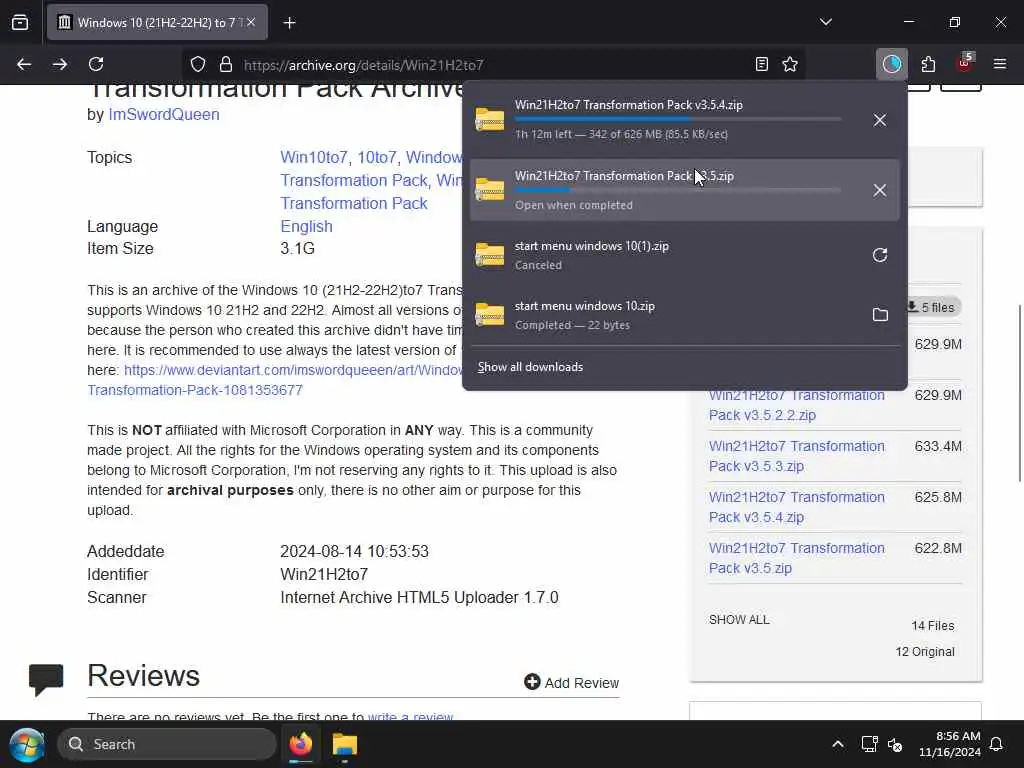Show hidden system tray icons
1024x768 pixels.
[x=838, y=744]
